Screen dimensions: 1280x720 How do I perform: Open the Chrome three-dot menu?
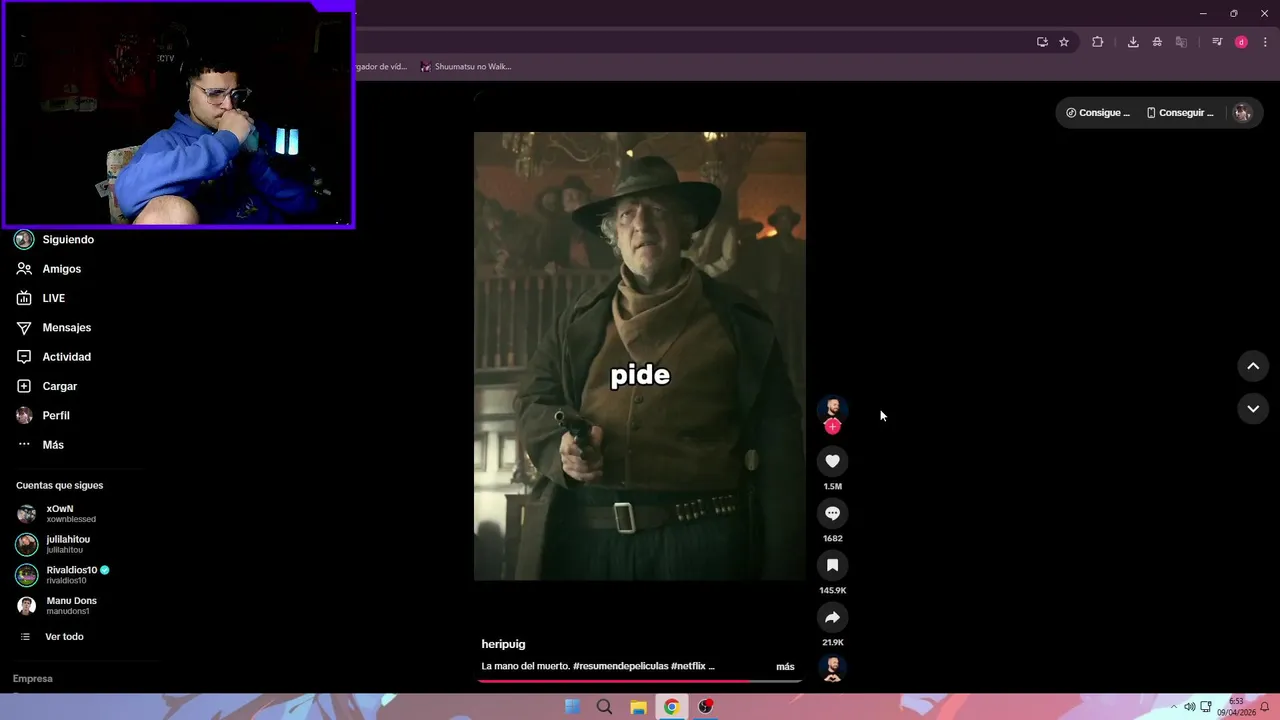(x=1265, y=42)
